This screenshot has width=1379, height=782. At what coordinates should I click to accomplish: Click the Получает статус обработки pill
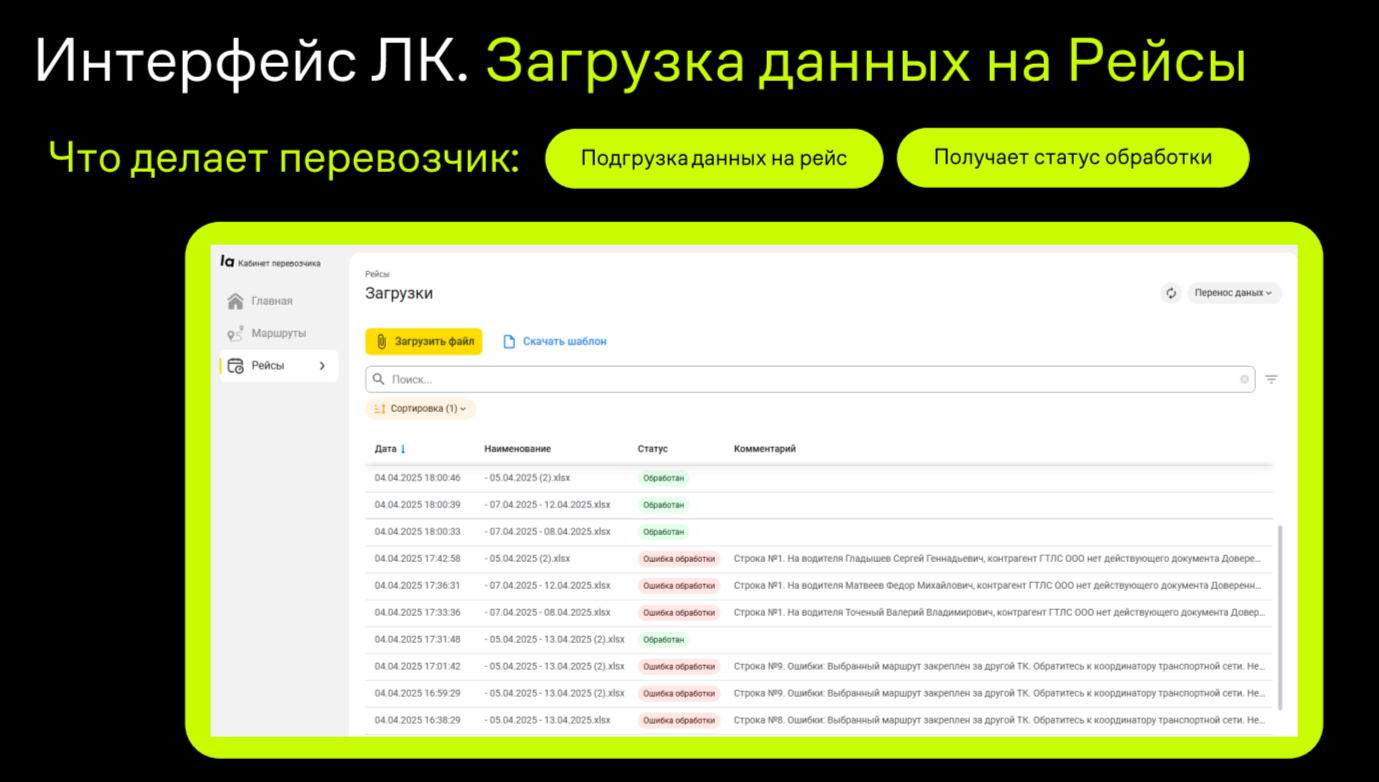click(1073, 157)
